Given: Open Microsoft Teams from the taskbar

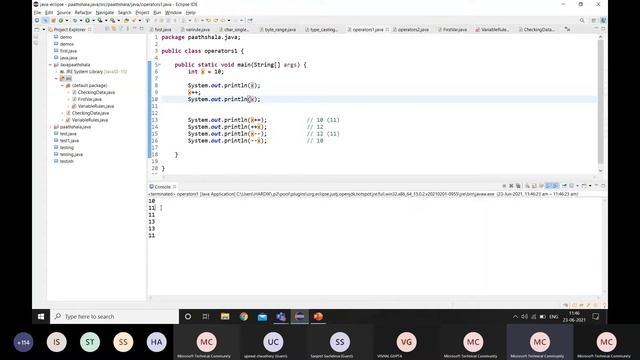Looking at the screenshot, I should 281,316.
